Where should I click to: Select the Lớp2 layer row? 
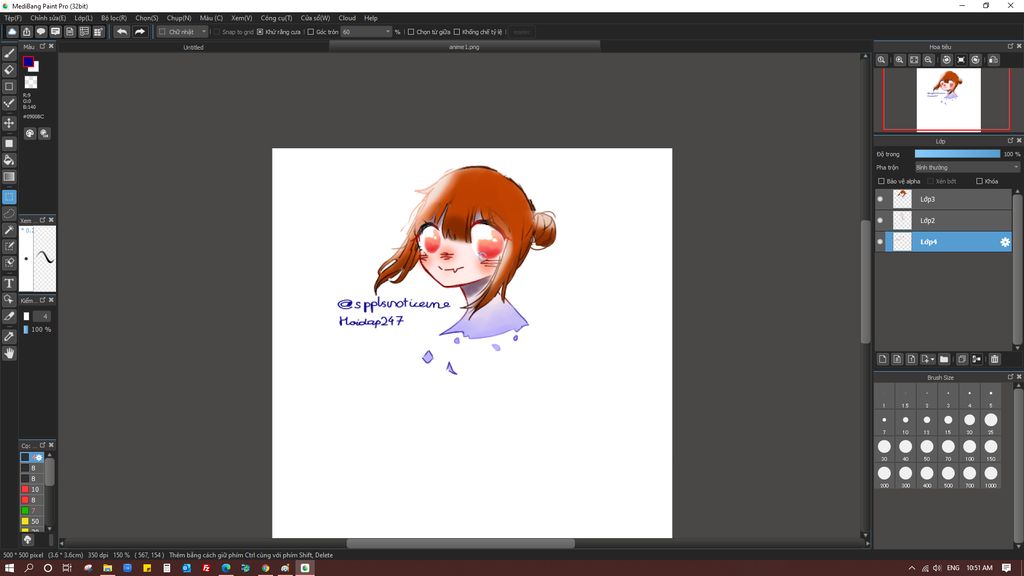click(943, 221)
